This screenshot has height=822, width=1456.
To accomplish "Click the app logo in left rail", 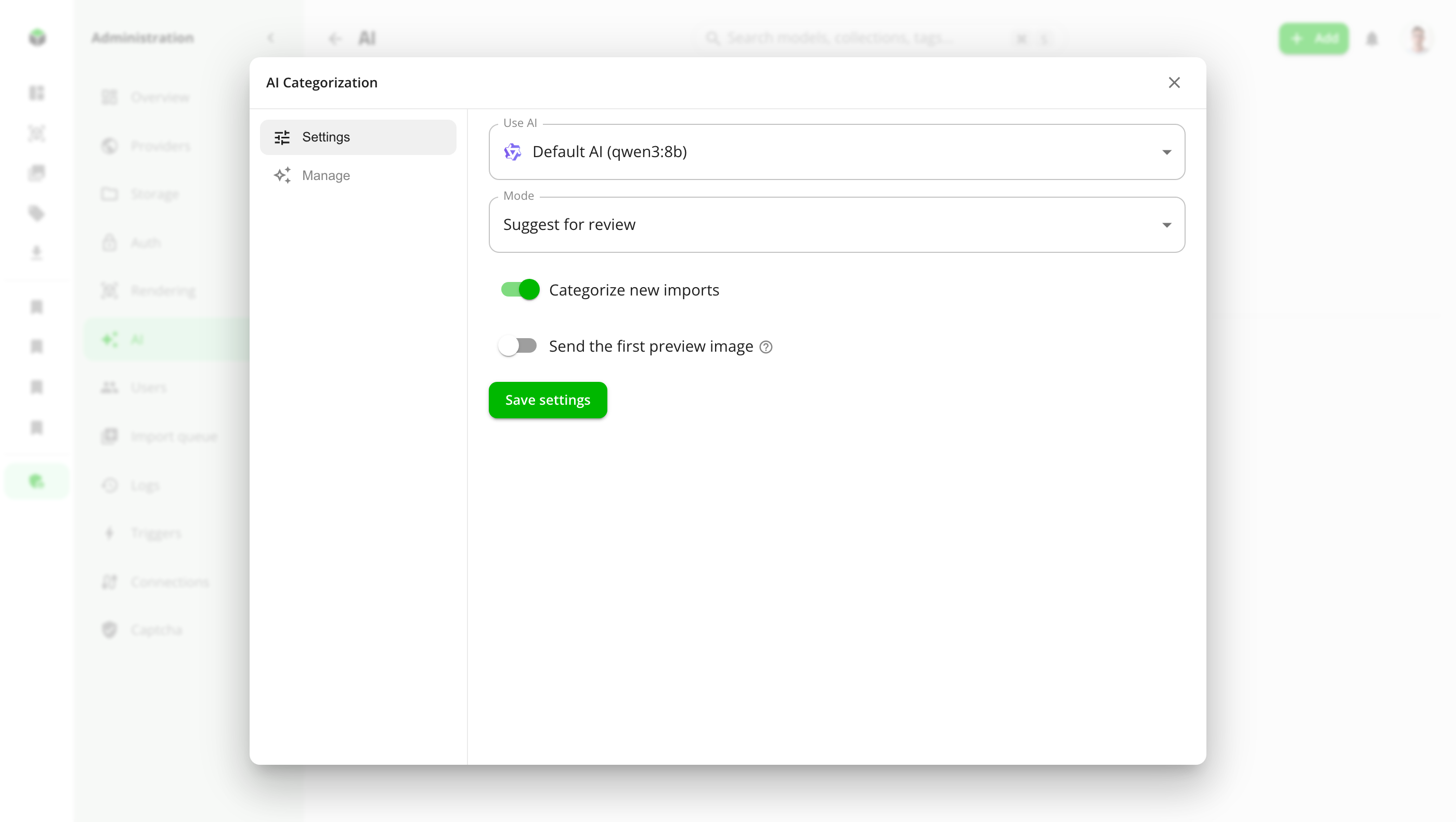I will 37,38.
